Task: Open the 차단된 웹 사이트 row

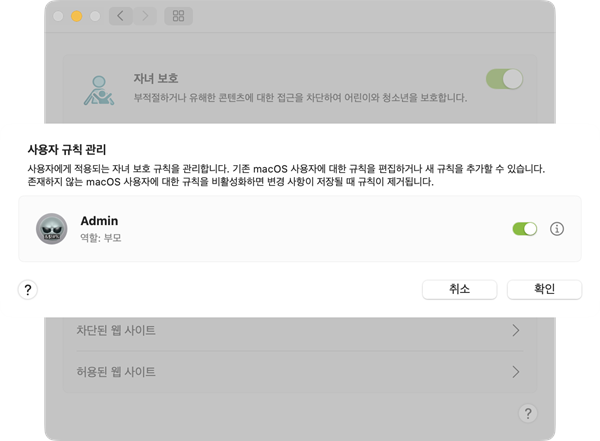Action: pos(300,330)
